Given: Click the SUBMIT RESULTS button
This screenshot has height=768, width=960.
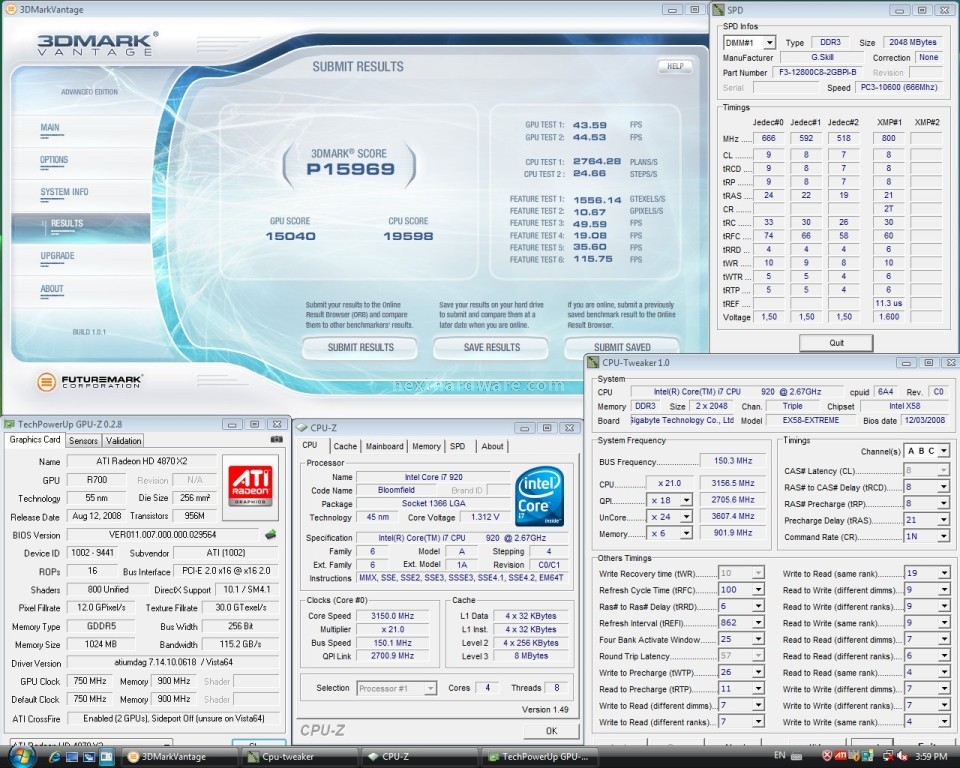Looking at the screenshot, I should 360,348.
